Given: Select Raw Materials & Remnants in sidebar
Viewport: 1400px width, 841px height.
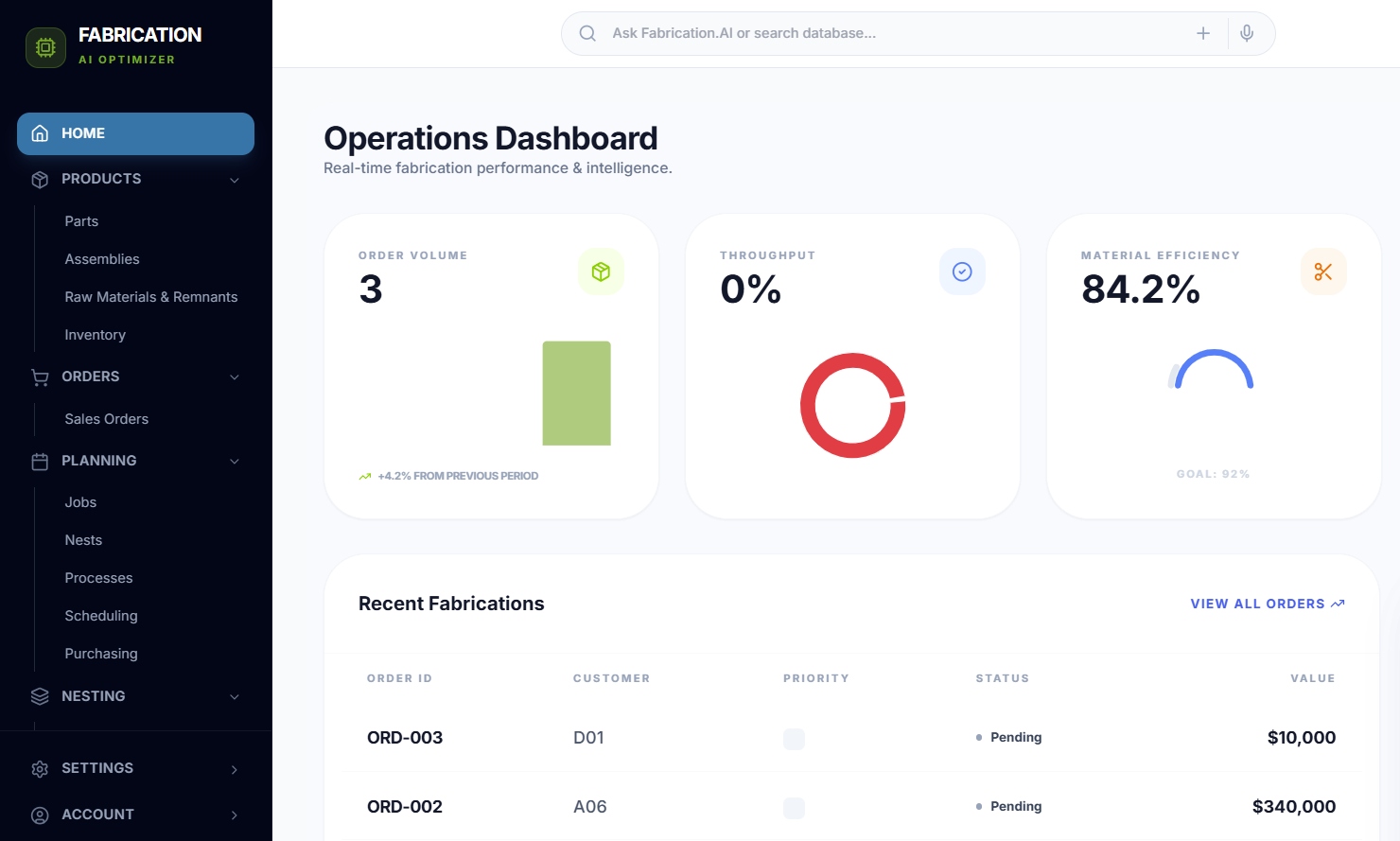Looking at the screenshot, I should pyautogui.click(x=150, y=296).
